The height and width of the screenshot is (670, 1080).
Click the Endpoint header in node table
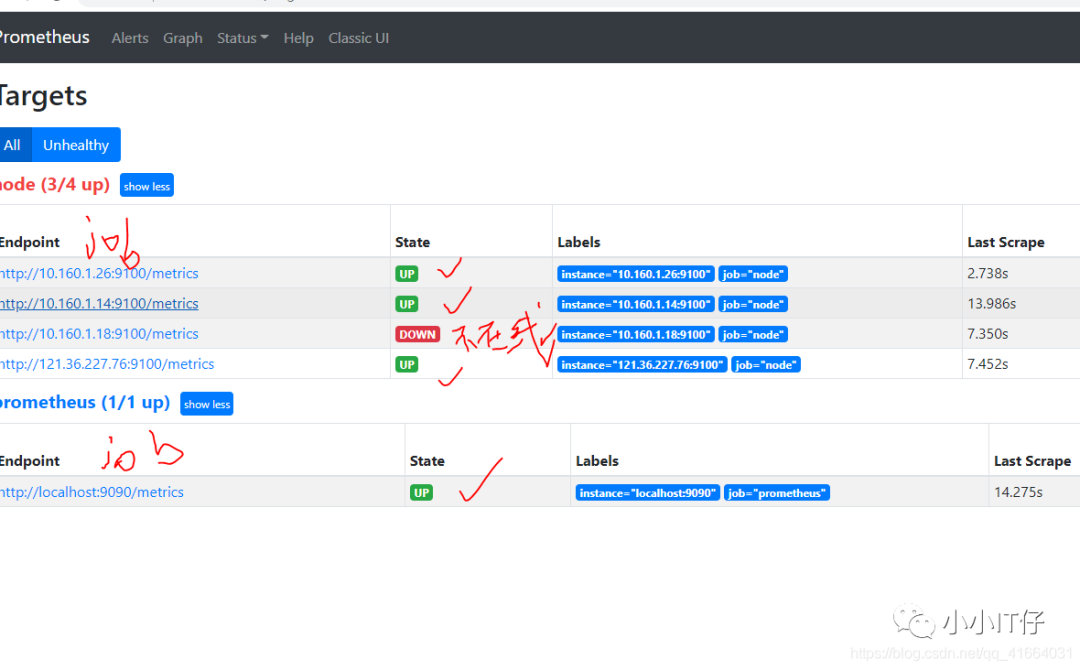click(30, 242)
